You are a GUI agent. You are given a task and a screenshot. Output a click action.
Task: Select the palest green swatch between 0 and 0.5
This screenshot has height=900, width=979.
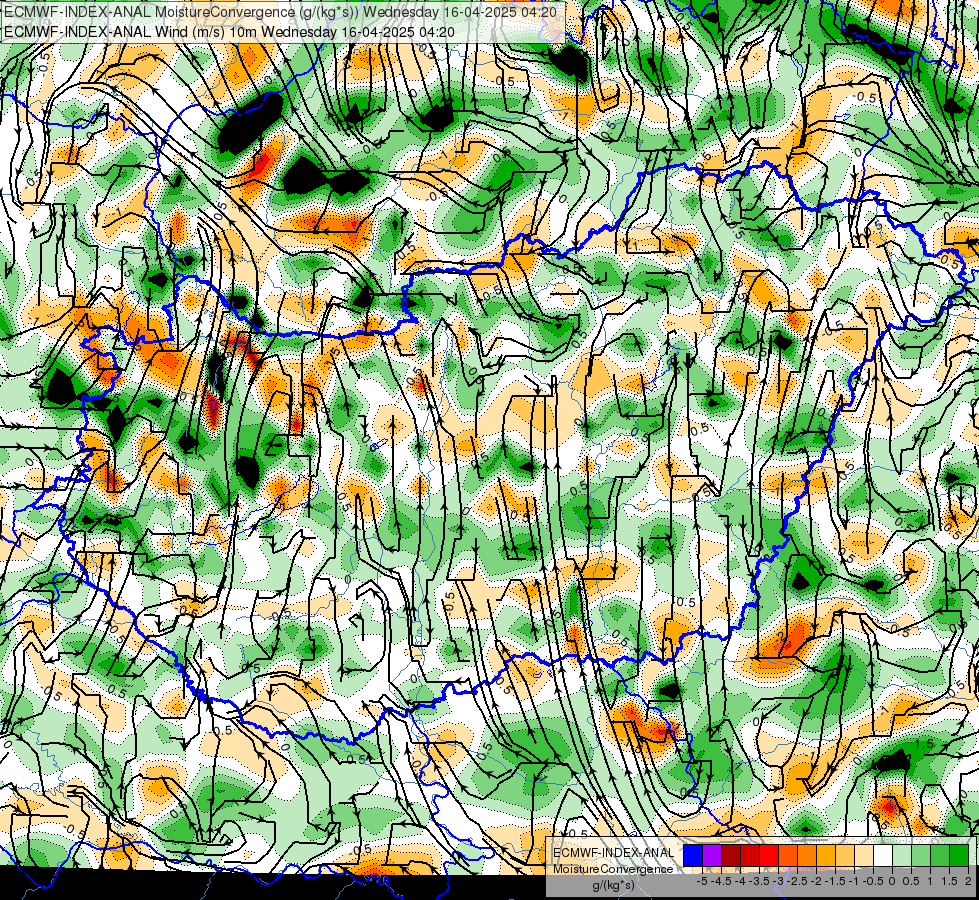tap(902, 856)
